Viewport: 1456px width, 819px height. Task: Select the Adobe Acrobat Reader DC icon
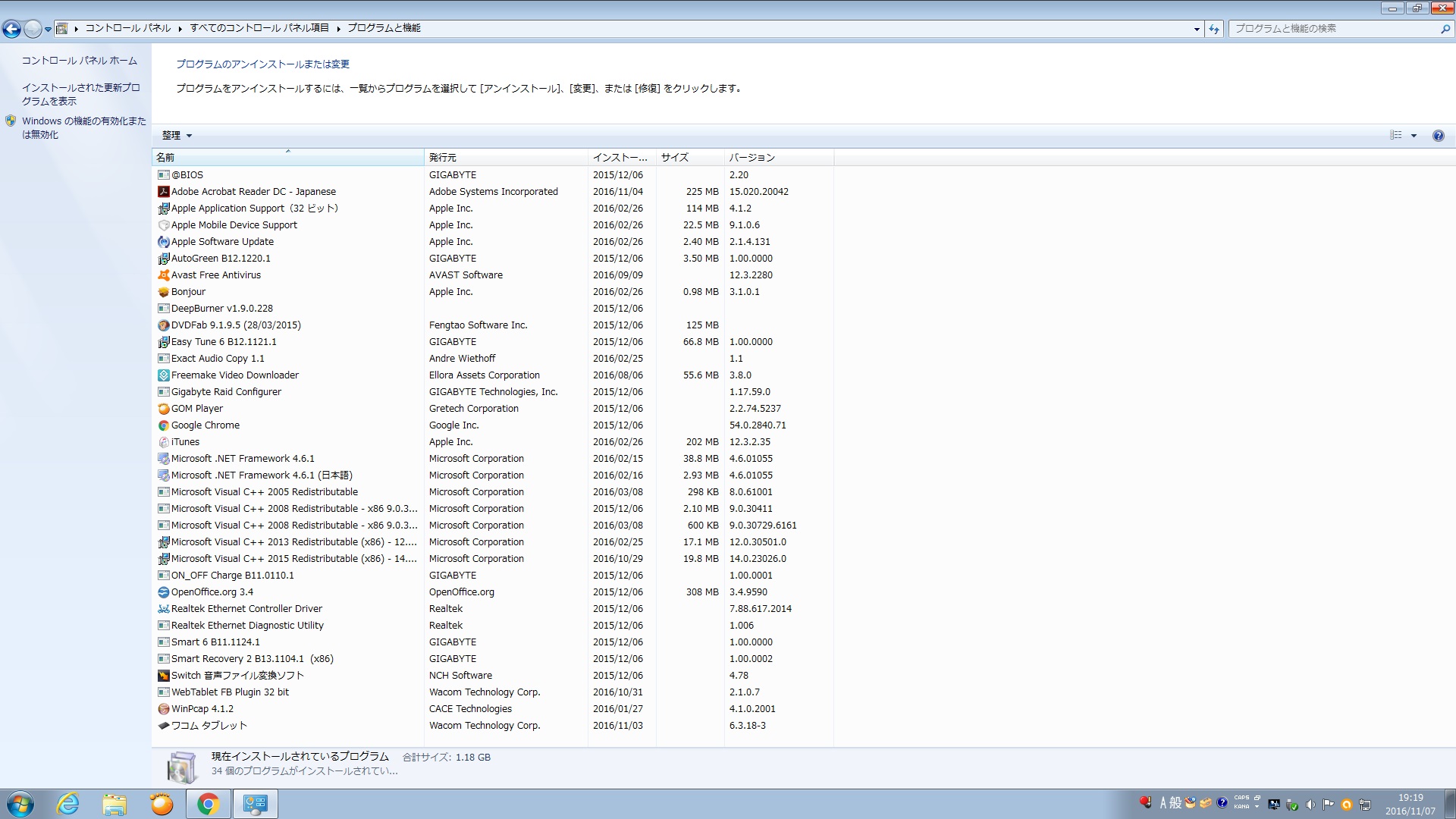coord(163,192)
